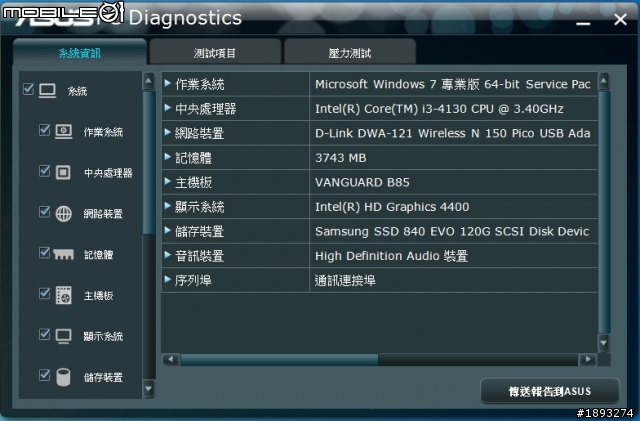This screenshot has height=421, width=640.
Task: Open the 壓力測試 tab
Action: click(x=350, y=52)
